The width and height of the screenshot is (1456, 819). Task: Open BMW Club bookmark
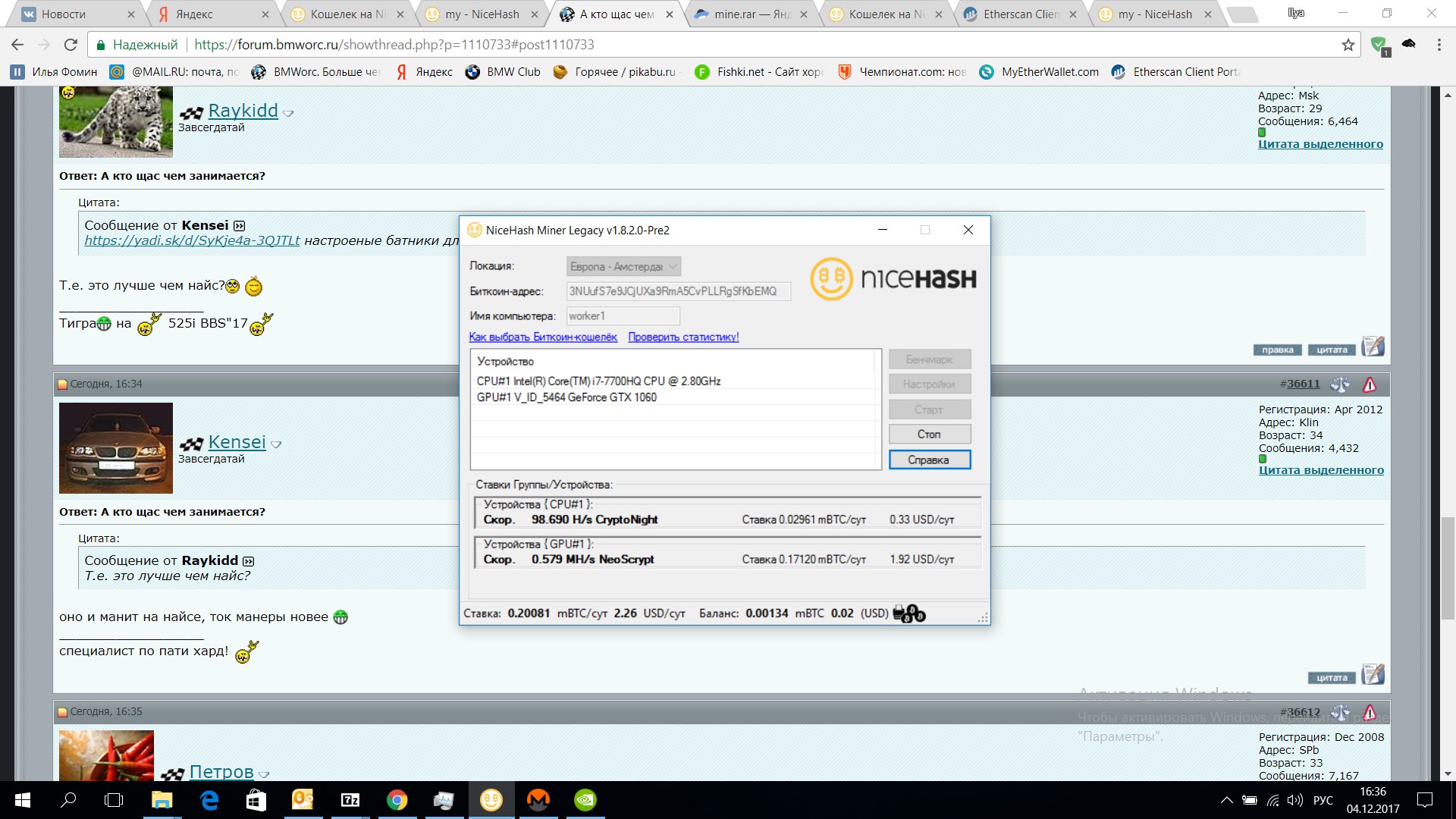[503, 72]
